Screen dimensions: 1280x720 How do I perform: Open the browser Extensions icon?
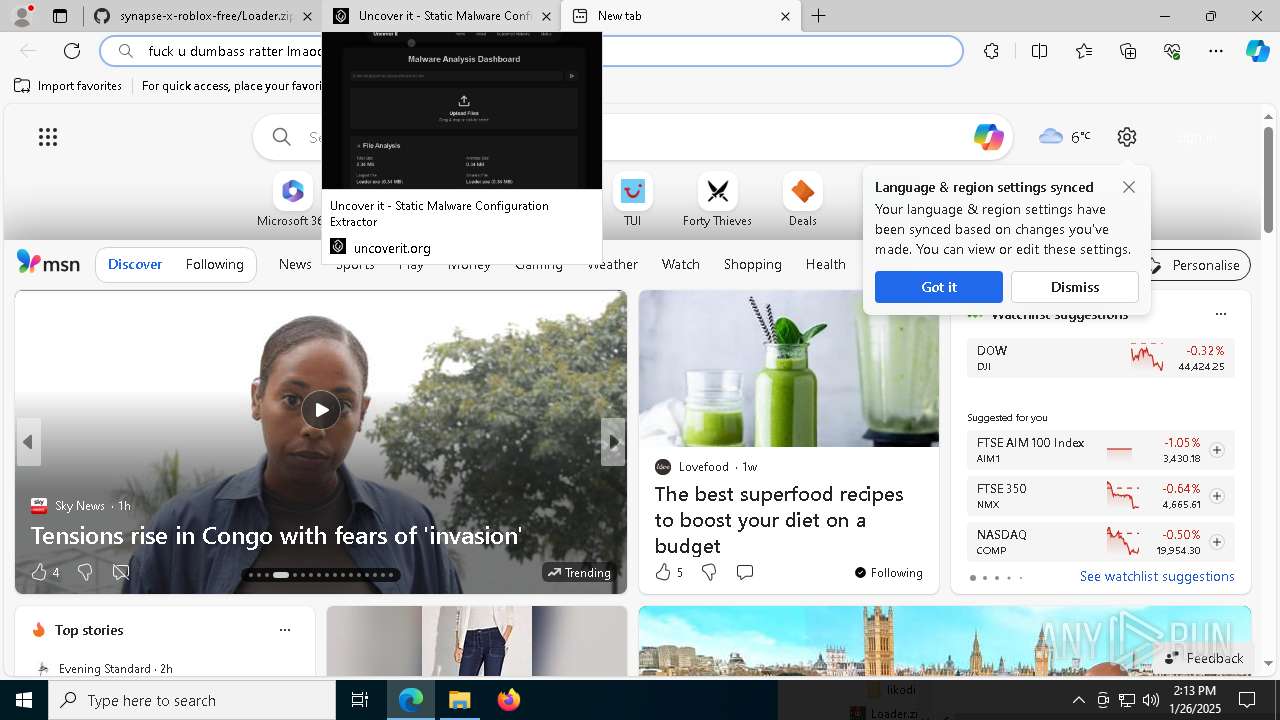click(991, 51)
